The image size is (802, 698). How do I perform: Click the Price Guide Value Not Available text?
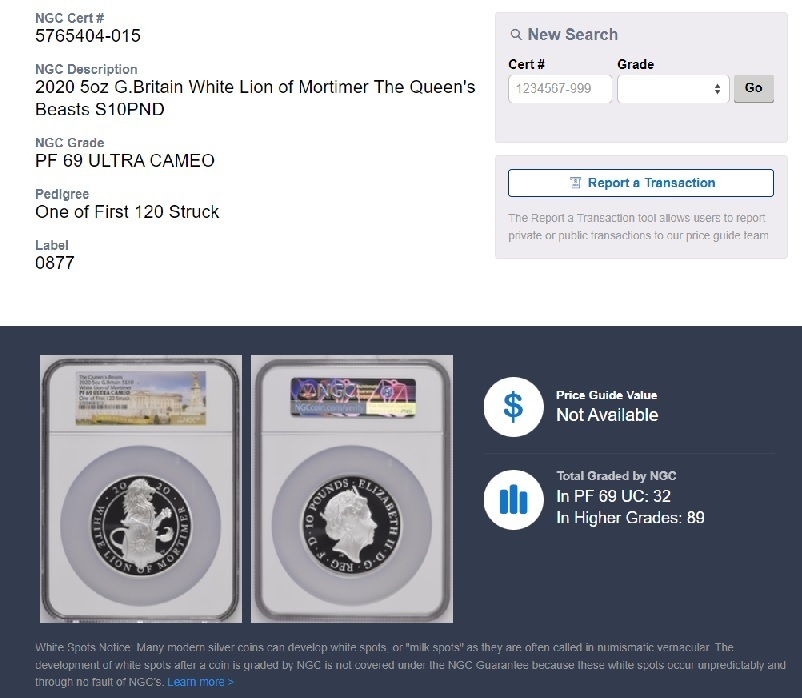coord(607,407)
